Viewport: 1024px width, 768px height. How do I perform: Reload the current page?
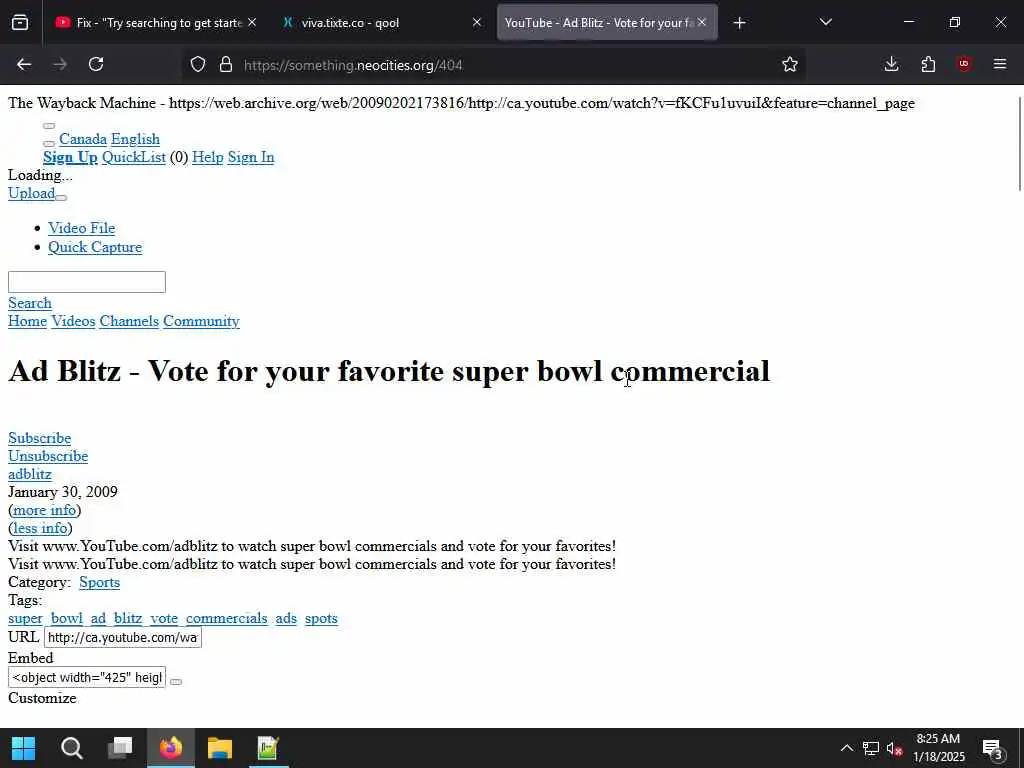point(96,64)
